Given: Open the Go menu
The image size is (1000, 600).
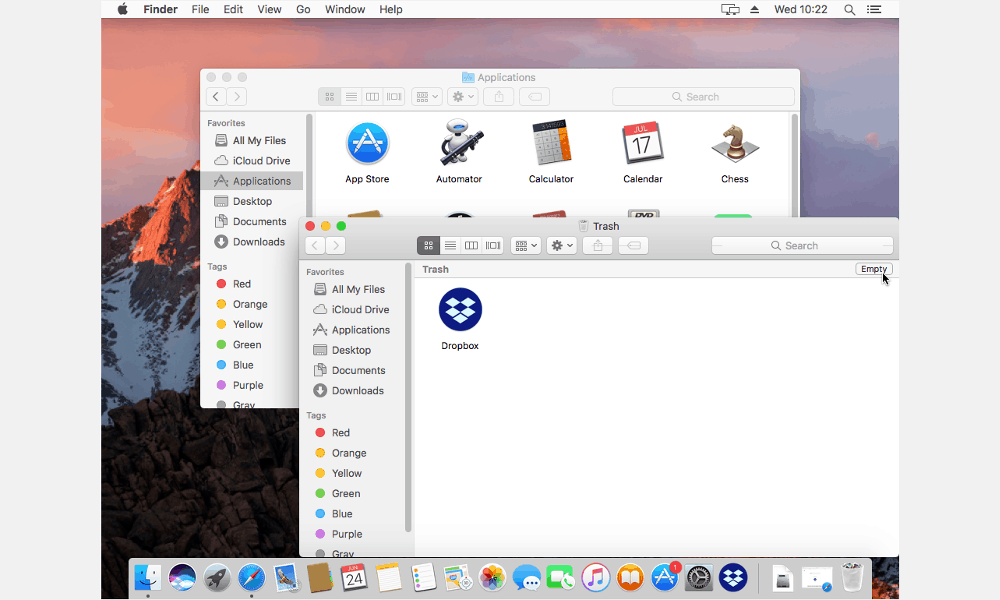Looking at the screenshot, I should tap(303, 9).
